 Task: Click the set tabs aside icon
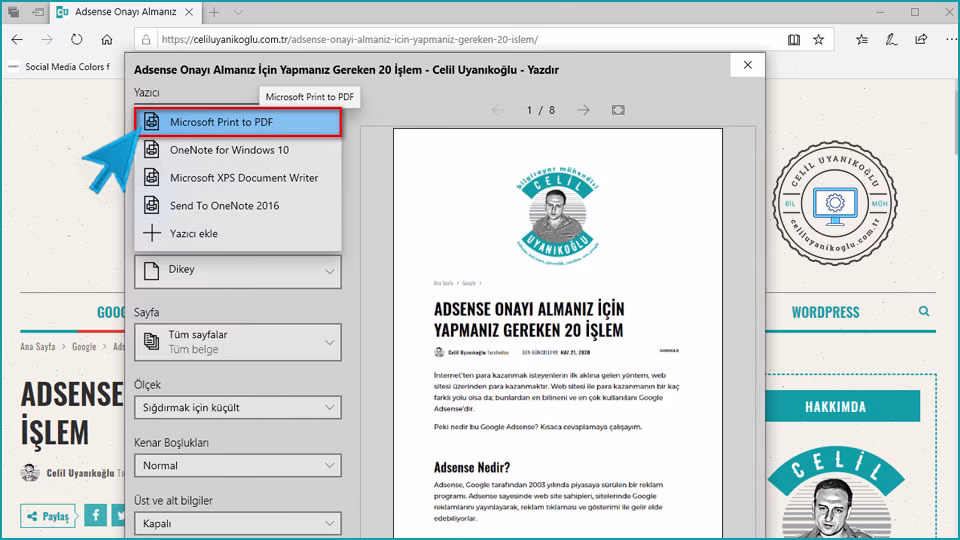coord(38,12)
